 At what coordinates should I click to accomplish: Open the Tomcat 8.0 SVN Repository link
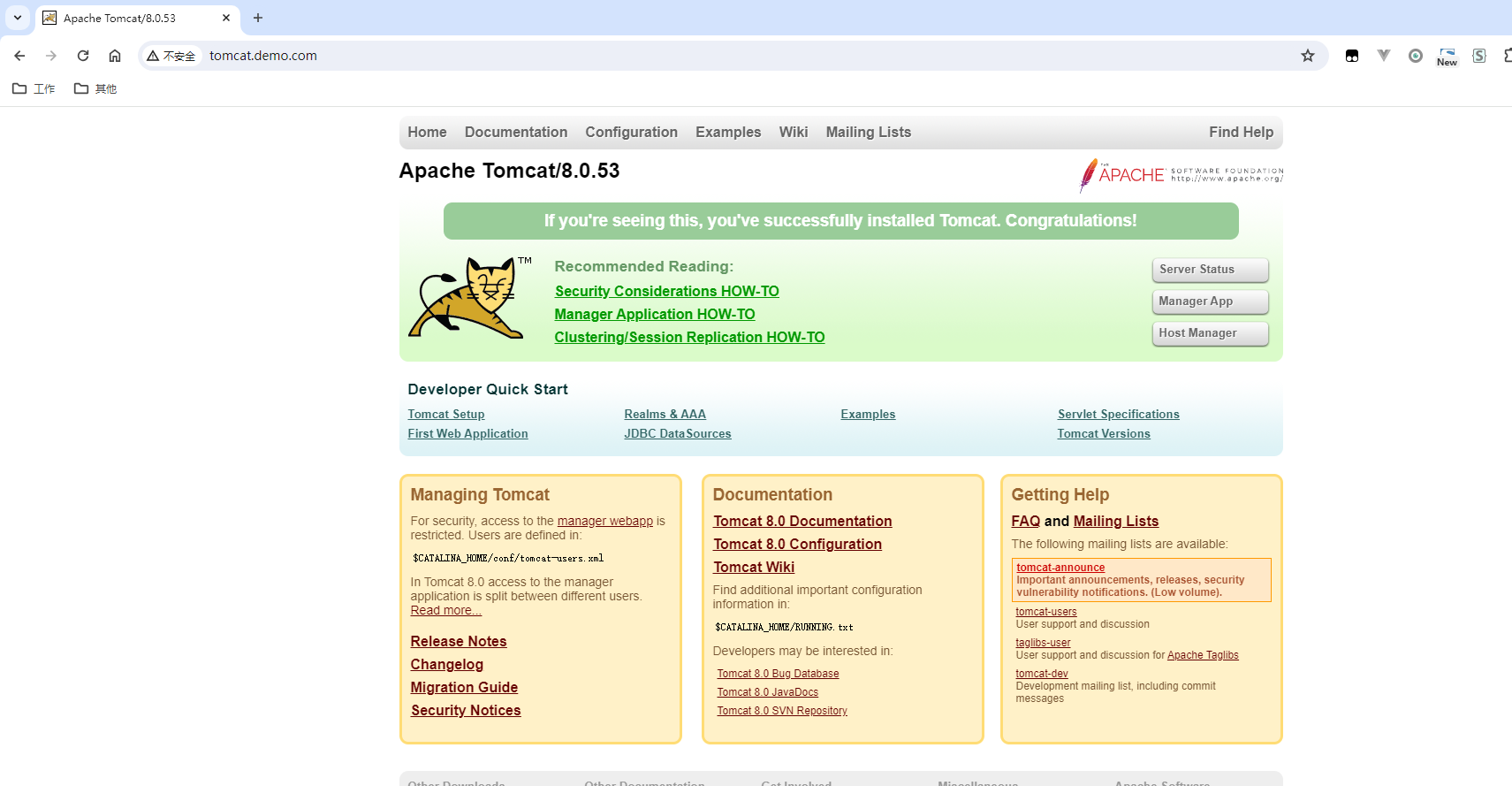coord(782,711)
